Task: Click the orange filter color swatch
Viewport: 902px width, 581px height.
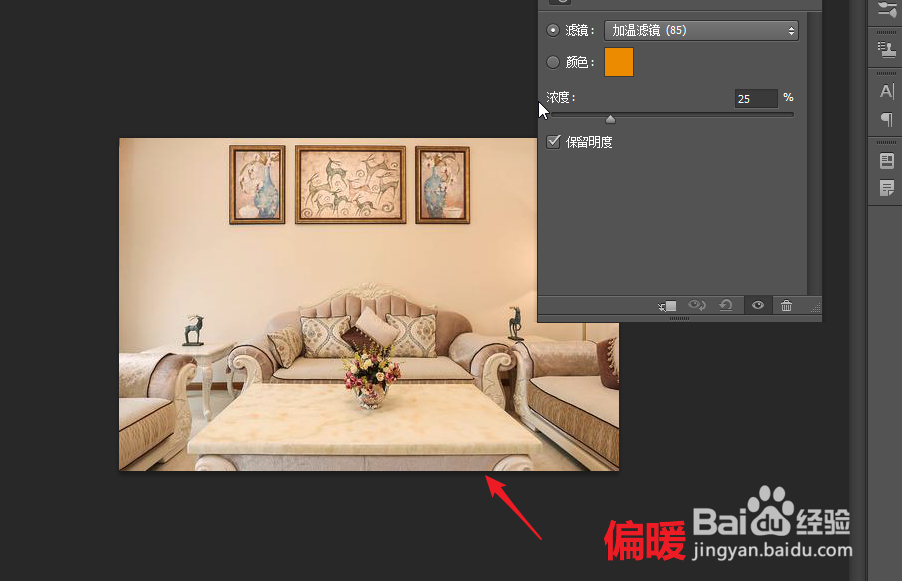Action: [x=619, y=62]
